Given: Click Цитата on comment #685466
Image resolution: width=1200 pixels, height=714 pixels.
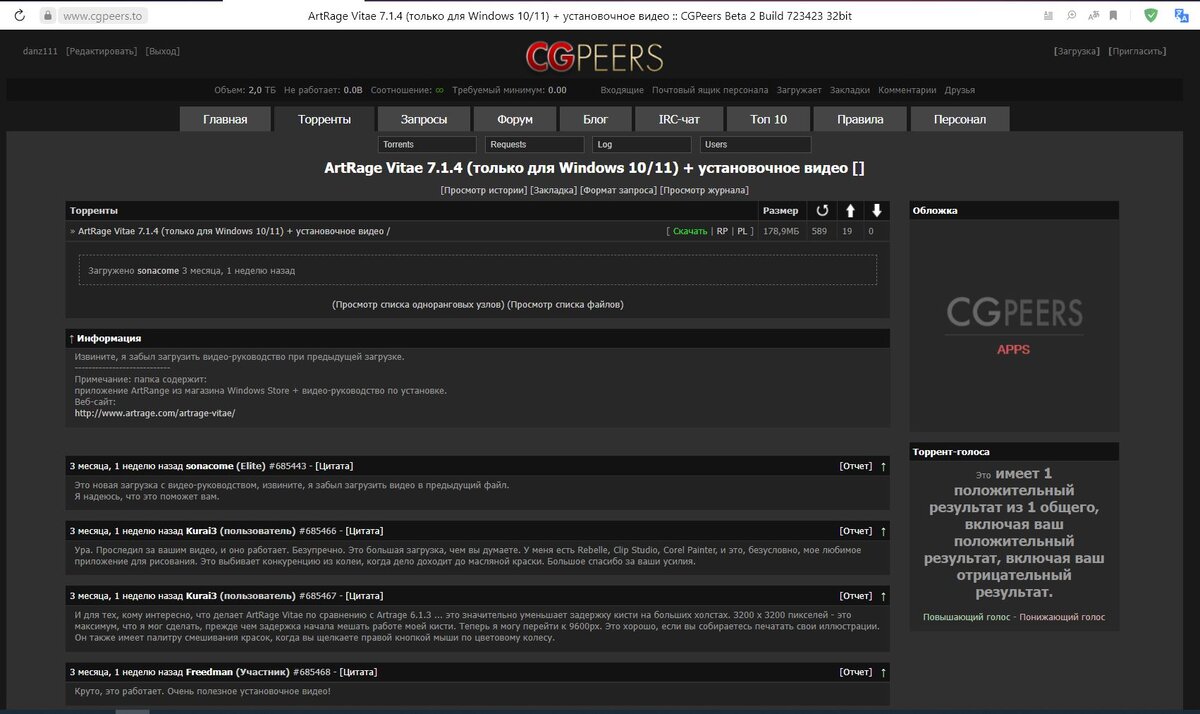Looking at the screenshot, I should [363, 530].
